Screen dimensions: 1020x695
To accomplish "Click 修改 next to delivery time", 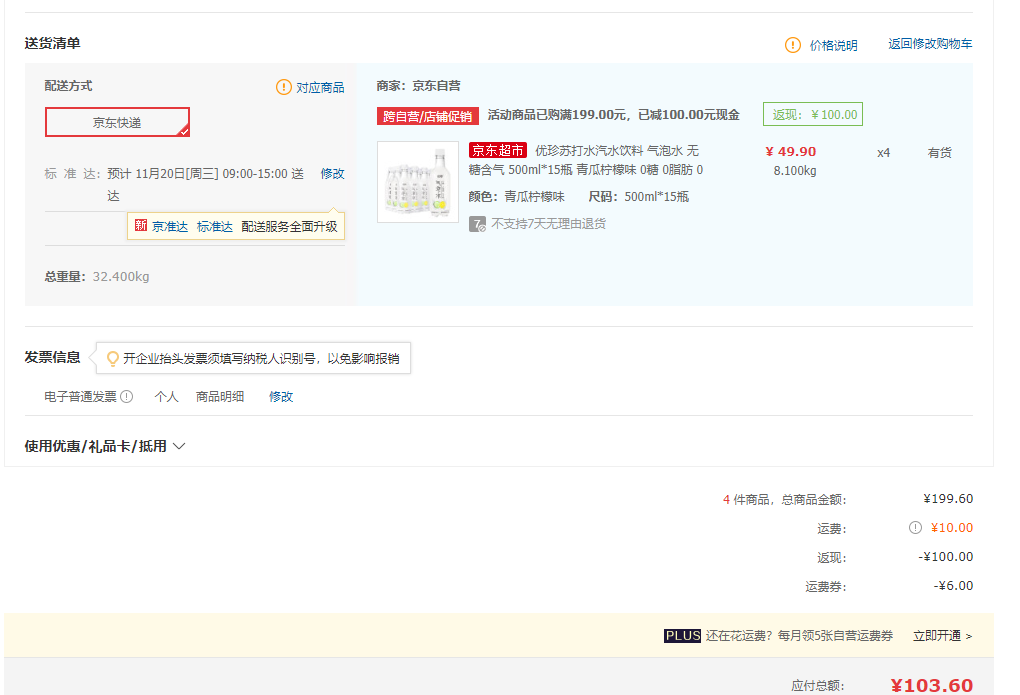I will tap(332, 174).
